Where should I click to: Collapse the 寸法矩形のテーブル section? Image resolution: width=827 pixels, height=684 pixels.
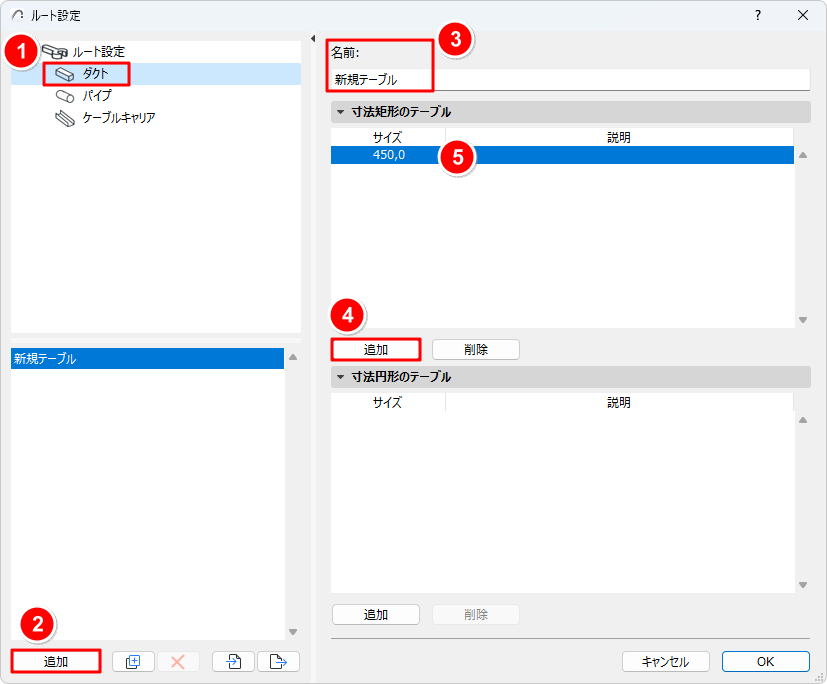341,112
